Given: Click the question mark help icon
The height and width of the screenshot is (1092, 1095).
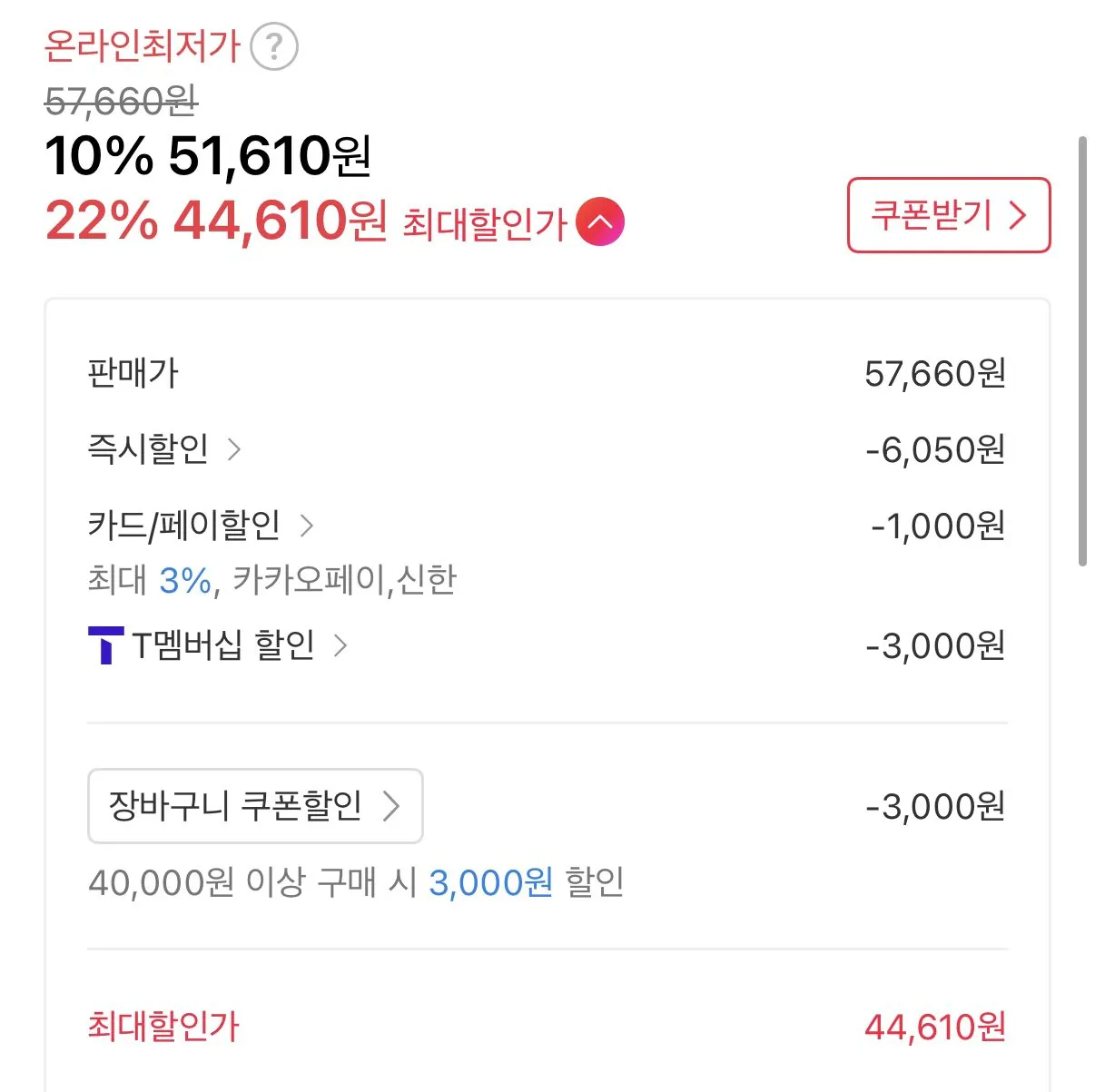Looking at the screenshot, I should click(273, 46).
